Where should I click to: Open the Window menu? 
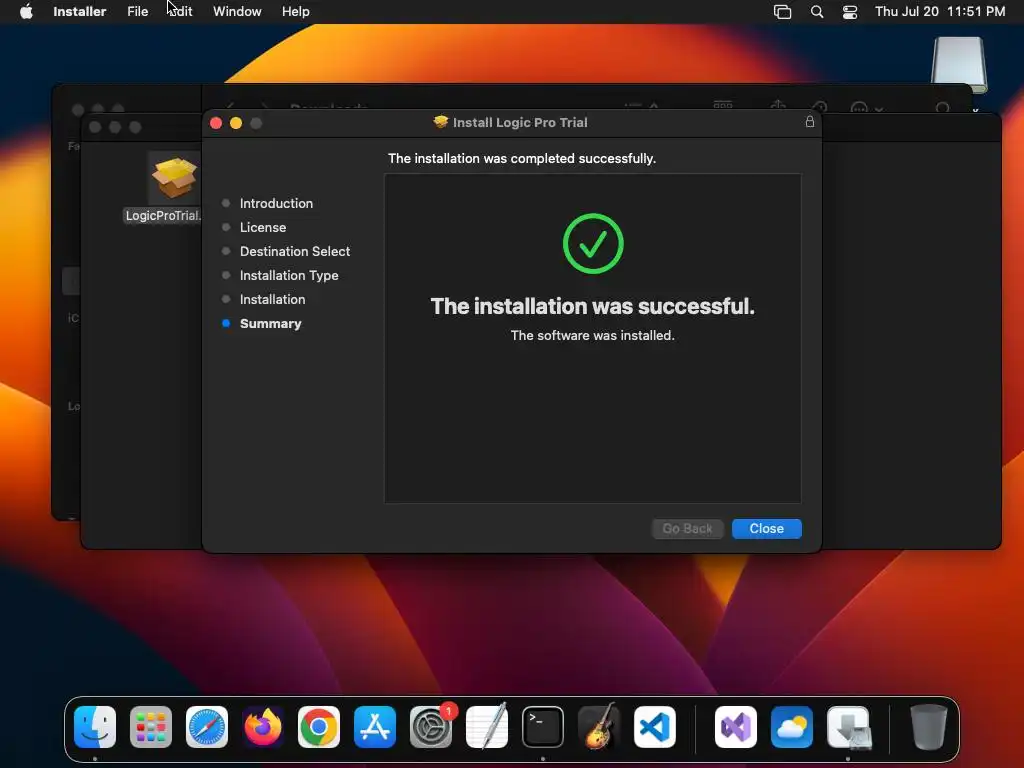coord(237,11)
